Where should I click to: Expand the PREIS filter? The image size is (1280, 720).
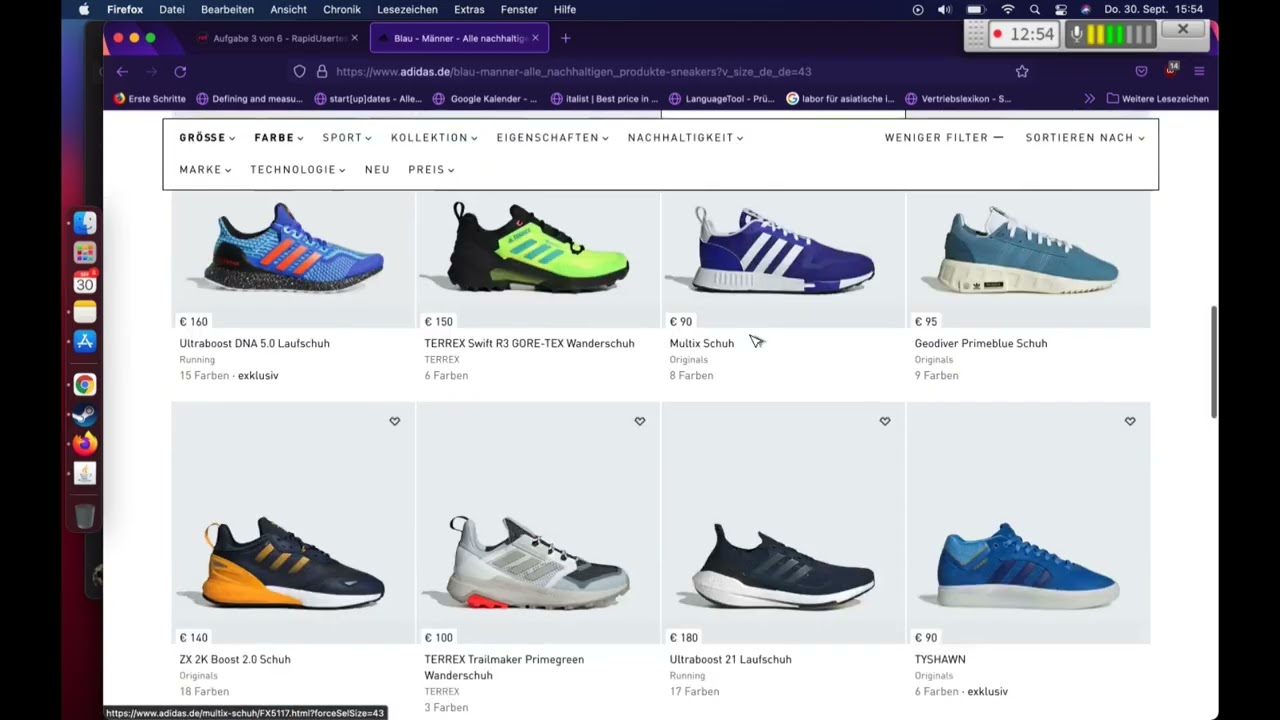pyautogui.click(x=431, y=170)
